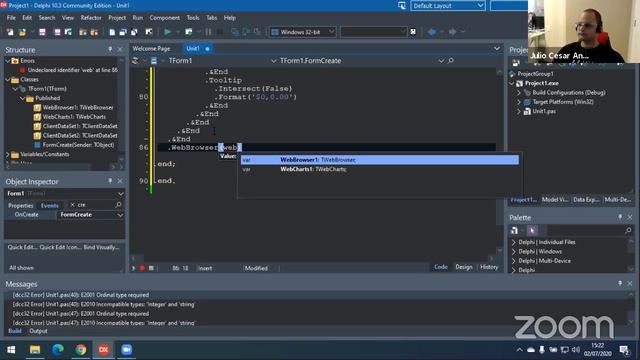Switch to Properties tab in Object Inspector
Viewport: 640px width, 360px height.
click(20, 205)
